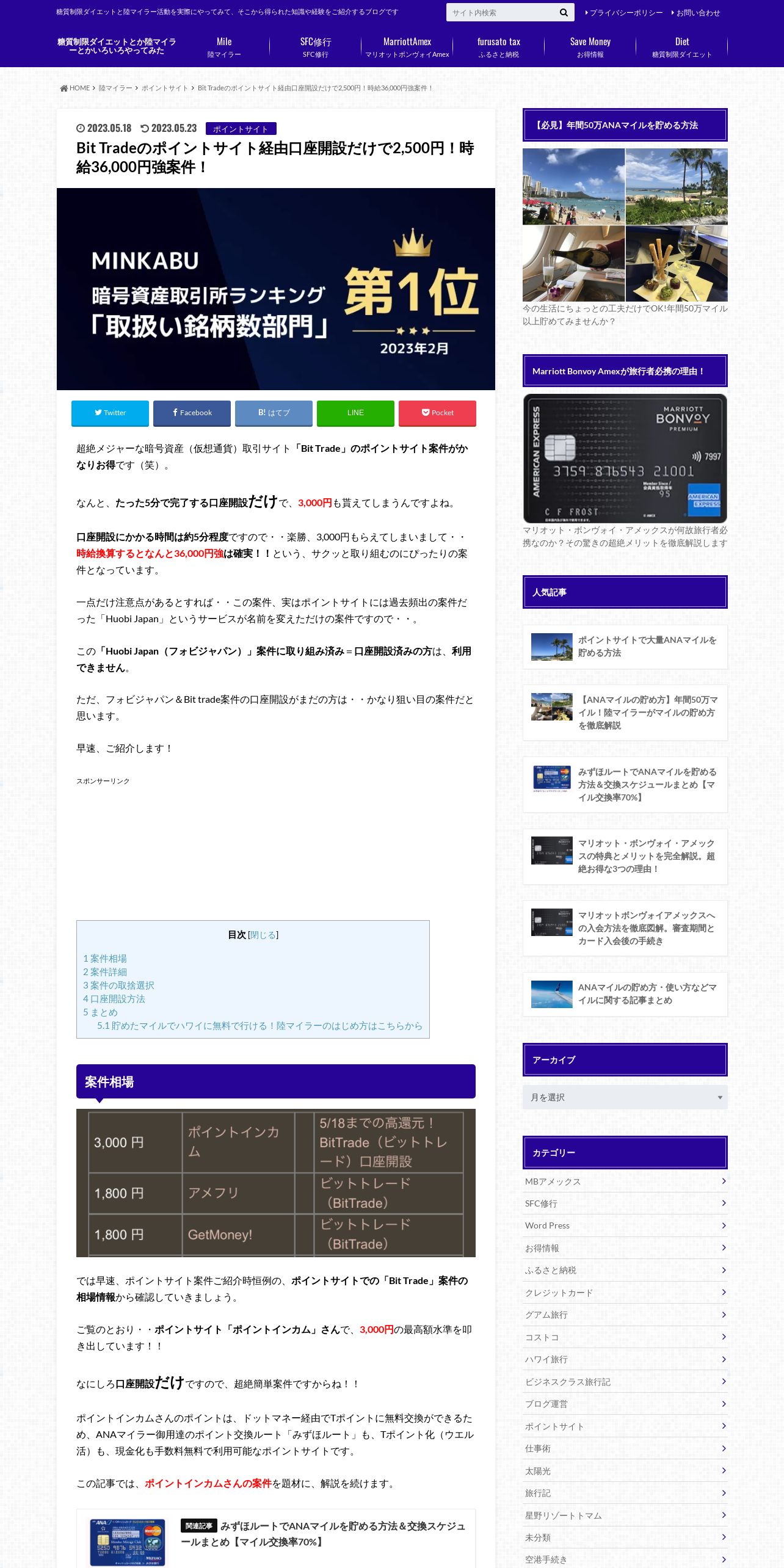The height and width of the screenshot is (1568, 784).
Task: Click the ハワイ旅行 category chevron
Action: click(x=724, y=1359)
